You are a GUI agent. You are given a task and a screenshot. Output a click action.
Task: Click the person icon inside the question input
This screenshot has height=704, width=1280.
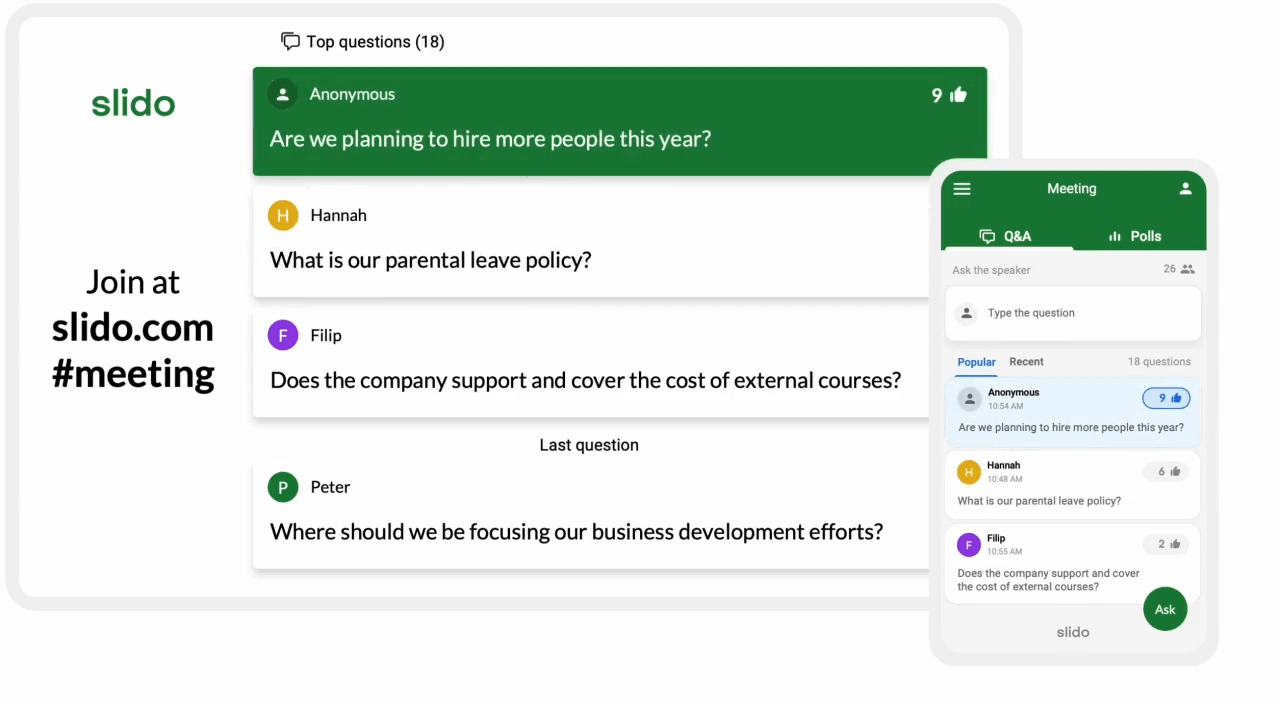pos(966,312)
